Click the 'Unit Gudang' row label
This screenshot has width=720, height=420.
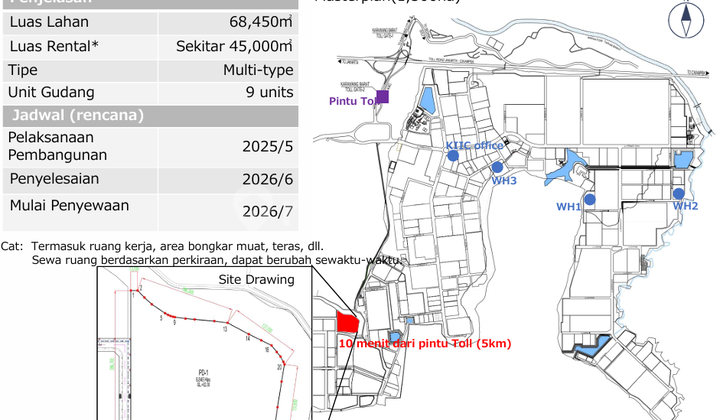click(51, 93)
